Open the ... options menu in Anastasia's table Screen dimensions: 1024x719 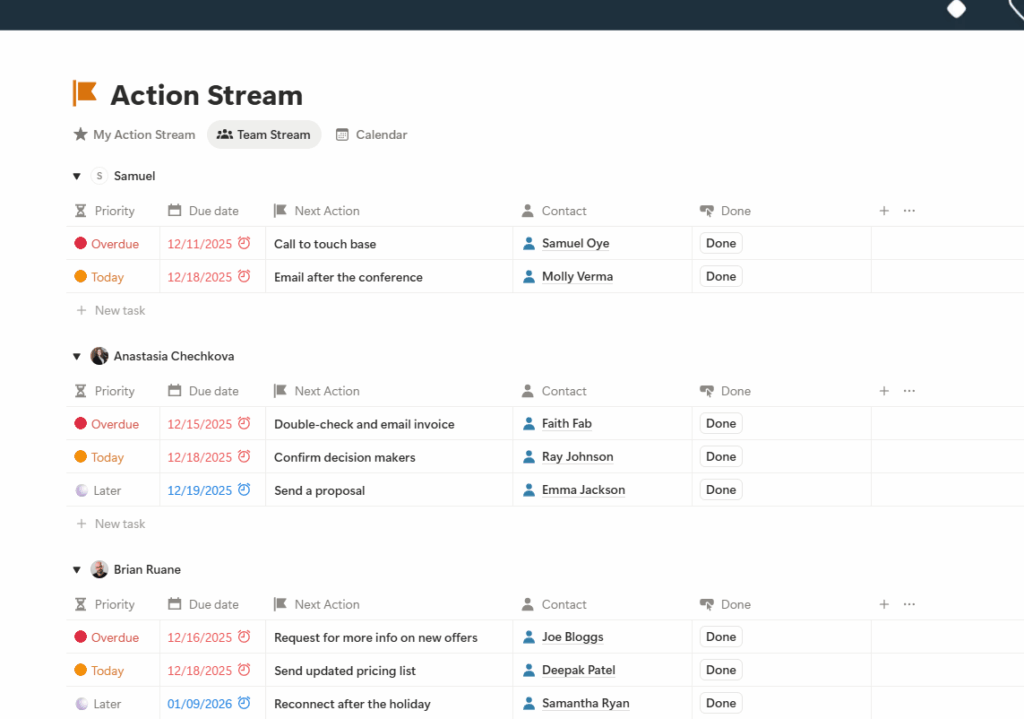pos(909,391)
